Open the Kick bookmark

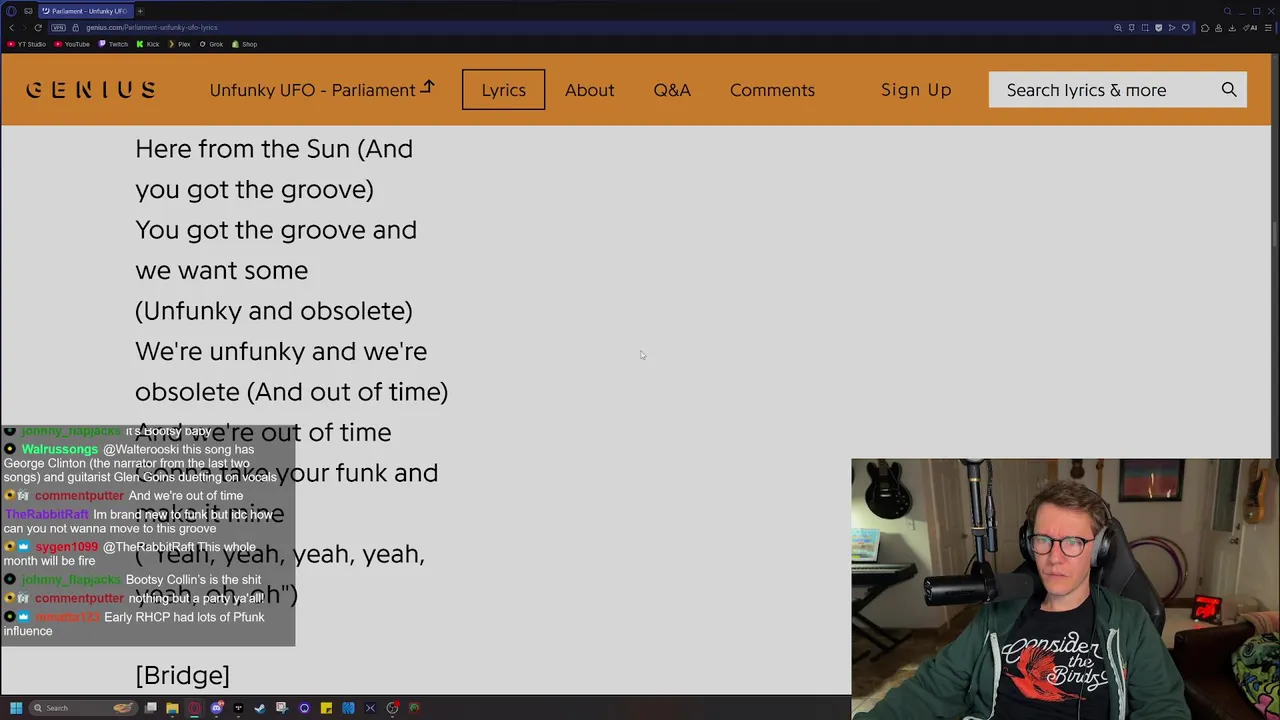pos(148,44)
